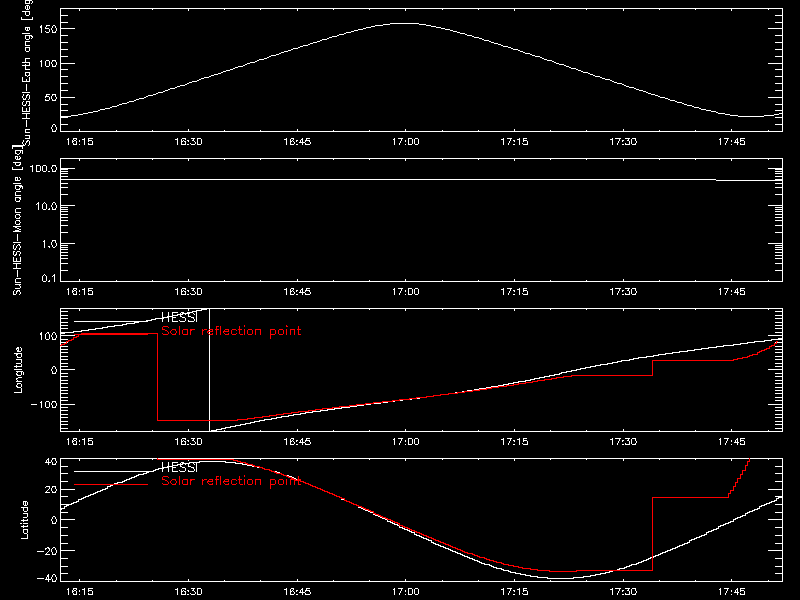800x600 pixels.
Task: Click 17:00 time label under Latitude plot
Action: (x=406, y=592)
